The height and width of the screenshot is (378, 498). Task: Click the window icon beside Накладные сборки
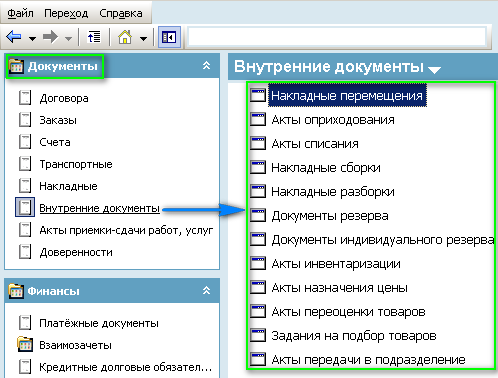click(258, 167)
